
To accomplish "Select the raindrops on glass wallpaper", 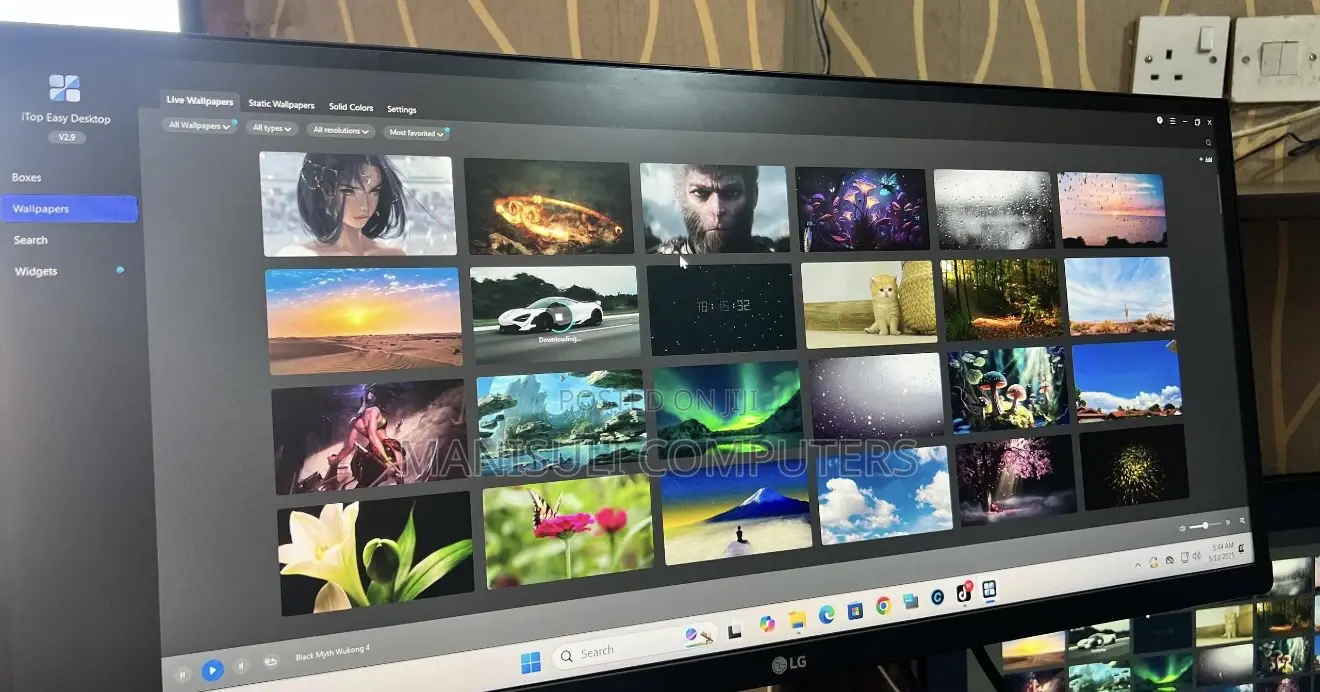I will pyautogui.click(x=994, y=209).
